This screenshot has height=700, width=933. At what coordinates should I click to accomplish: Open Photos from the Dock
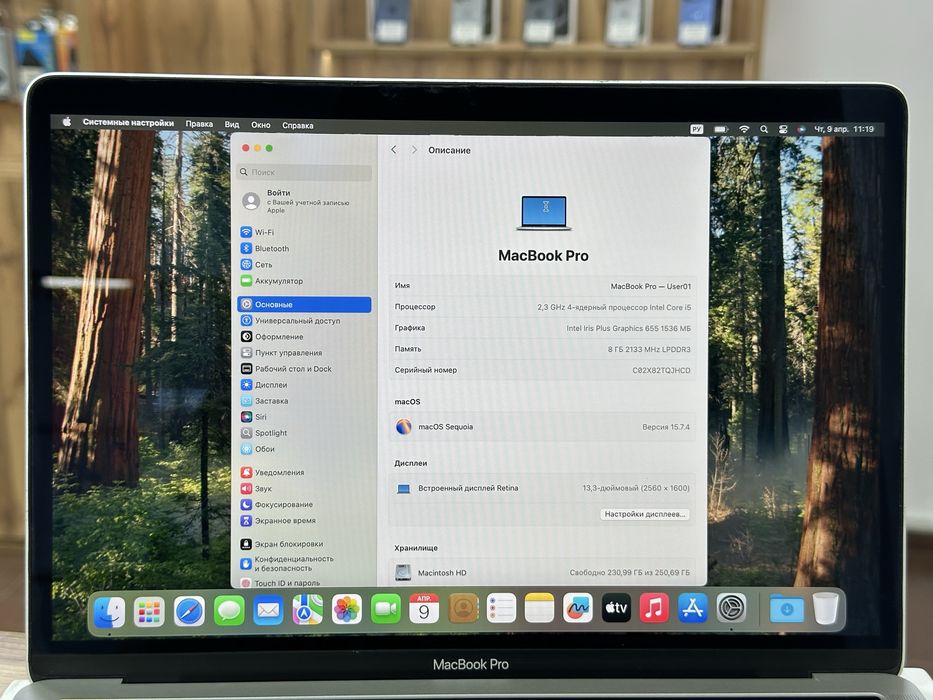click(x=347, y=610)
